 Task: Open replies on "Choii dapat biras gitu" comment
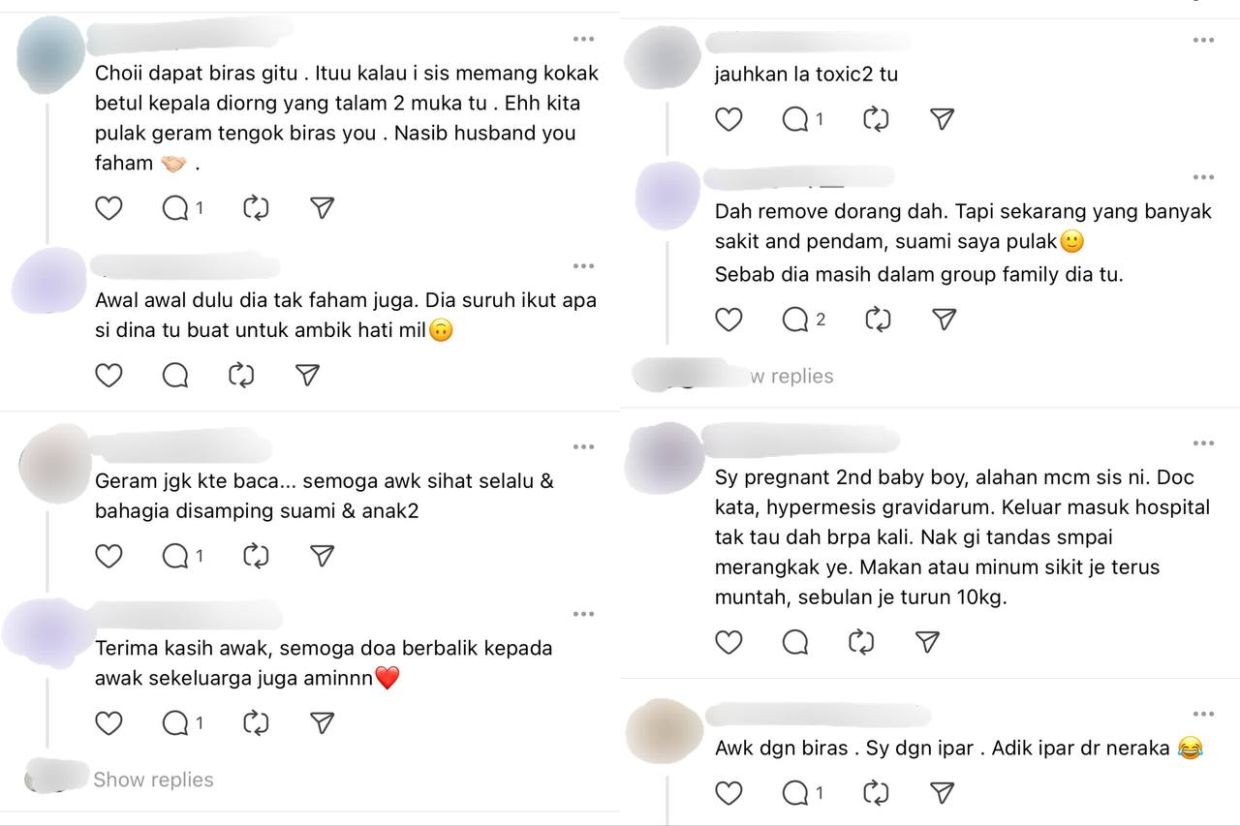(x=183, y=208)
